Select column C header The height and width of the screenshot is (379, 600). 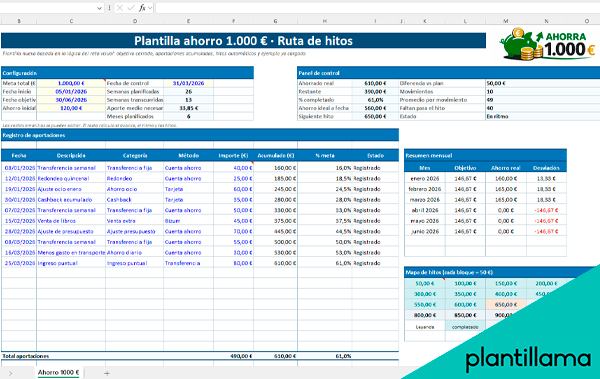[x=71, y=21]
